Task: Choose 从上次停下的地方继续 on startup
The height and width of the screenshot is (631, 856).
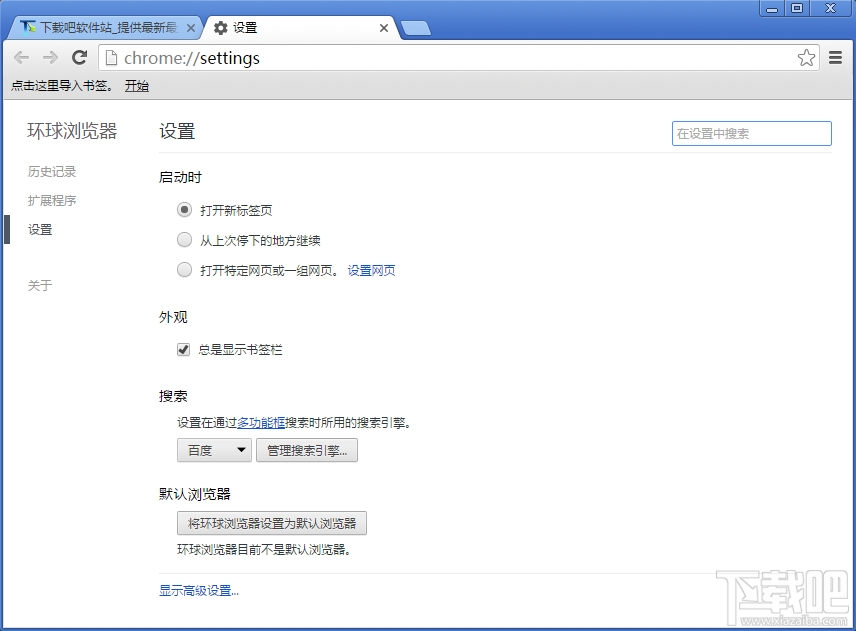Action: coord(184,240)
